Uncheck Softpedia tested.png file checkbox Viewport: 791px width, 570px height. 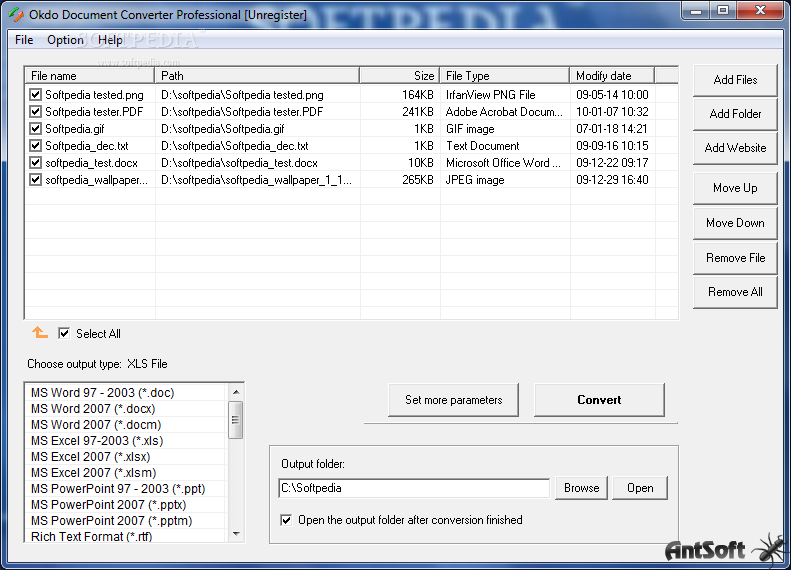coord(35,94)
